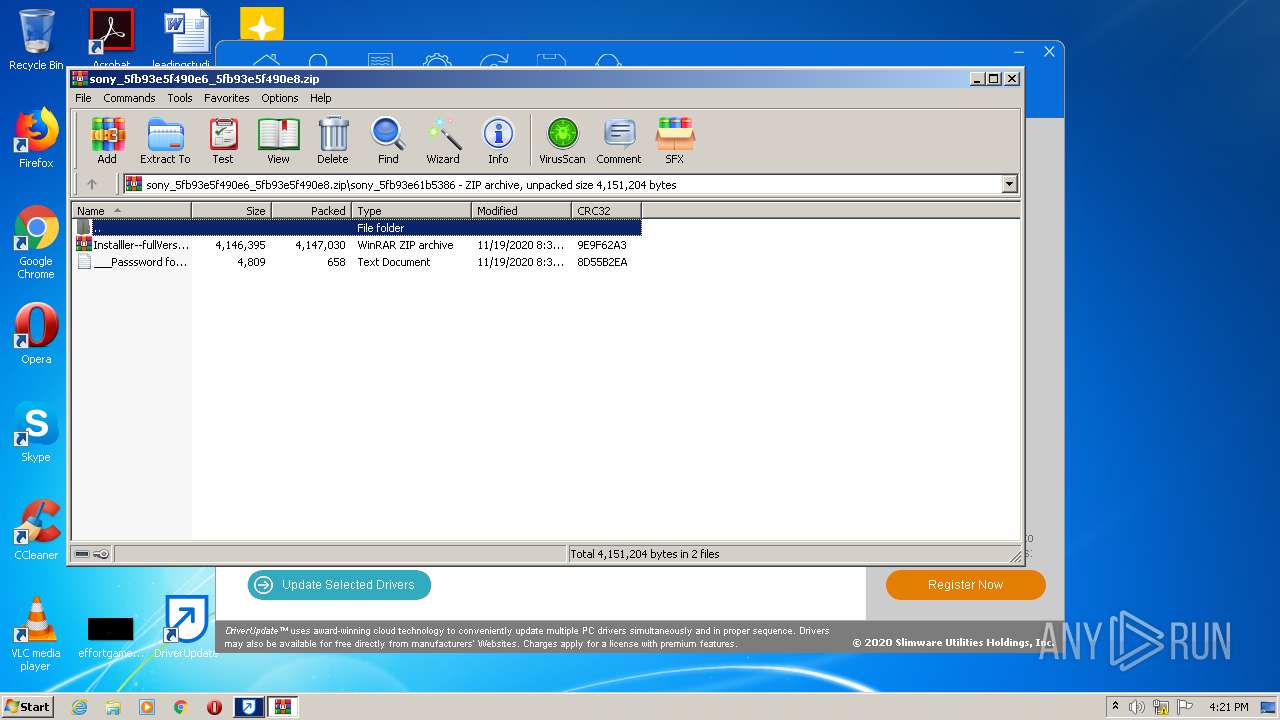Open the Find magnifier tool
This screenshot has height=720, width=1280.
388,140
